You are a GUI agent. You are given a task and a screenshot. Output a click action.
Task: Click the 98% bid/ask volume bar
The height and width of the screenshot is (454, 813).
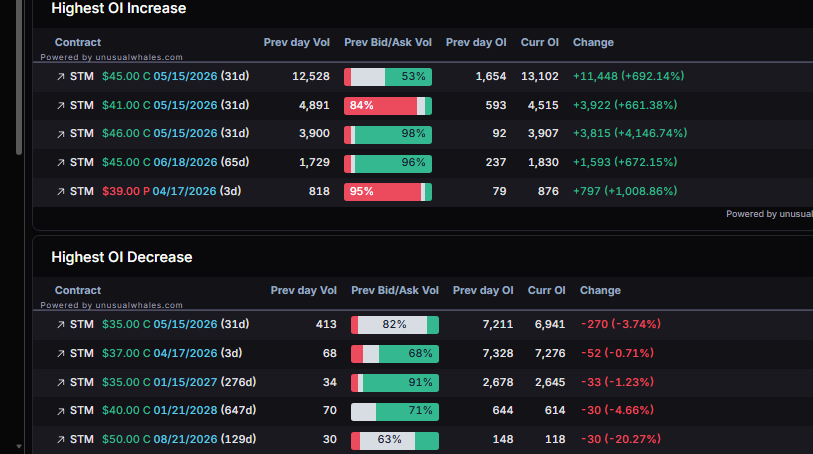388,134
